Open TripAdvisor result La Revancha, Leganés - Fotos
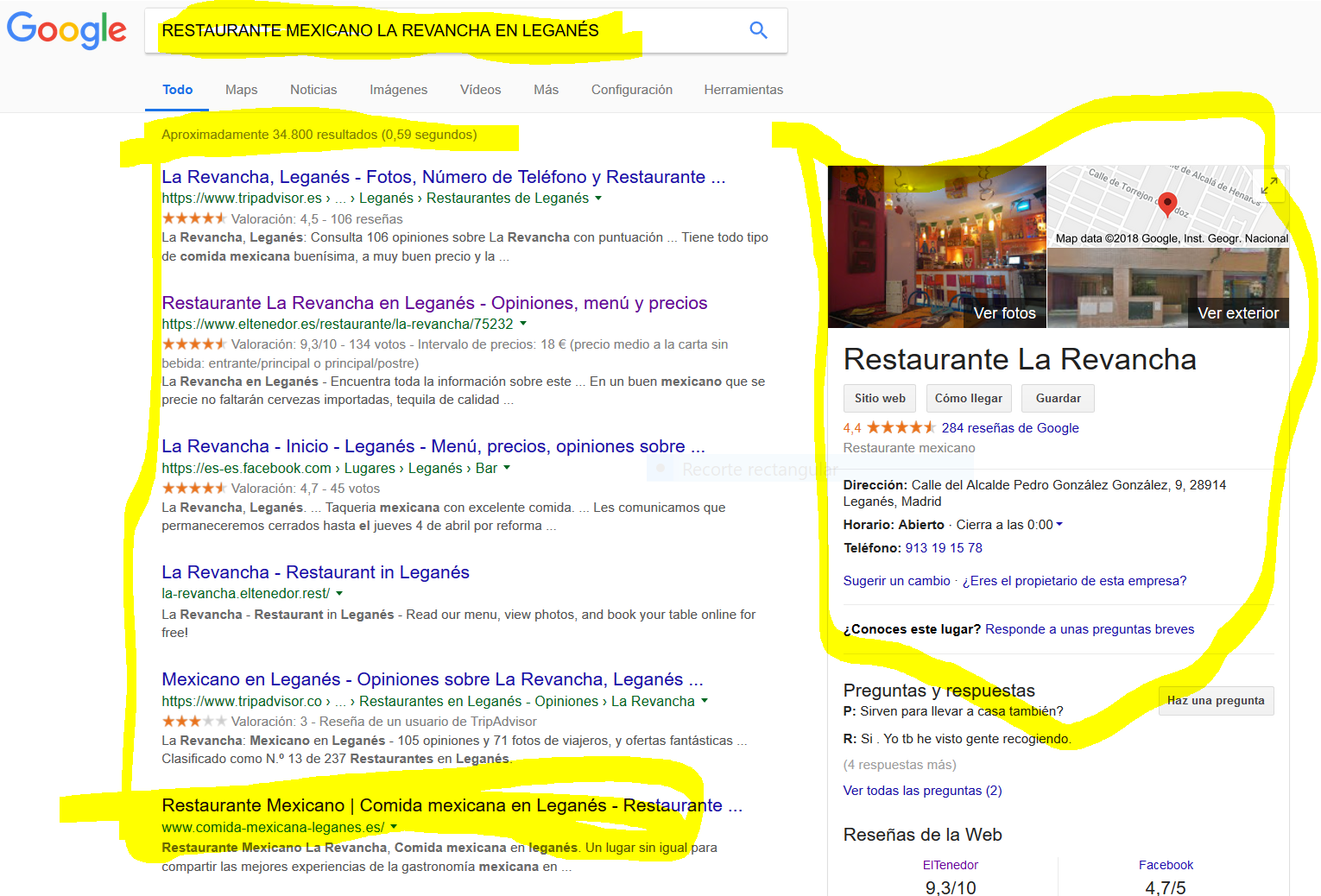1321x896 pixels. click(x=443, y=177)
